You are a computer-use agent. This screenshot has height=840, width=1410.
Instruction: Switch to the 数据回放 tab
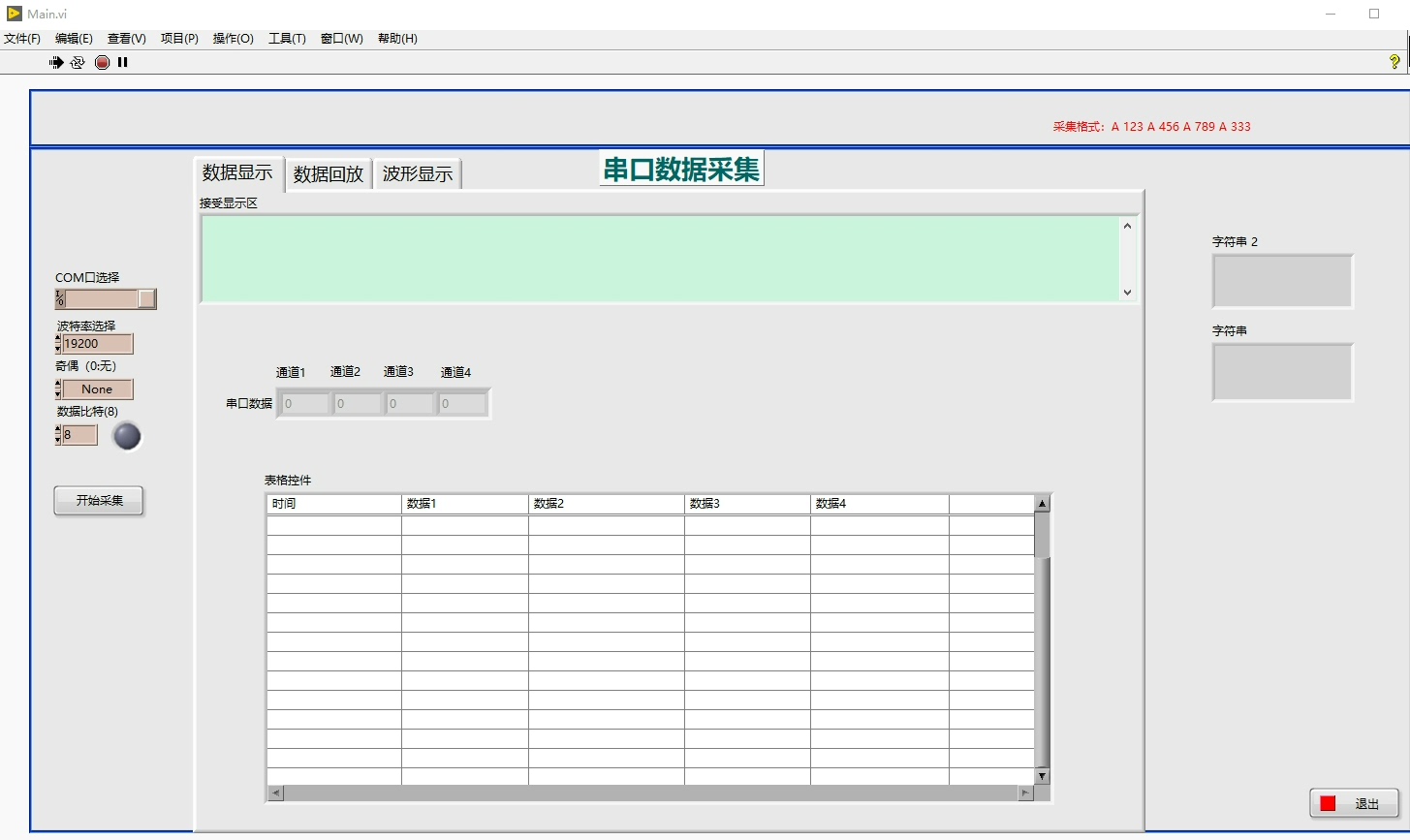(329, 173)
